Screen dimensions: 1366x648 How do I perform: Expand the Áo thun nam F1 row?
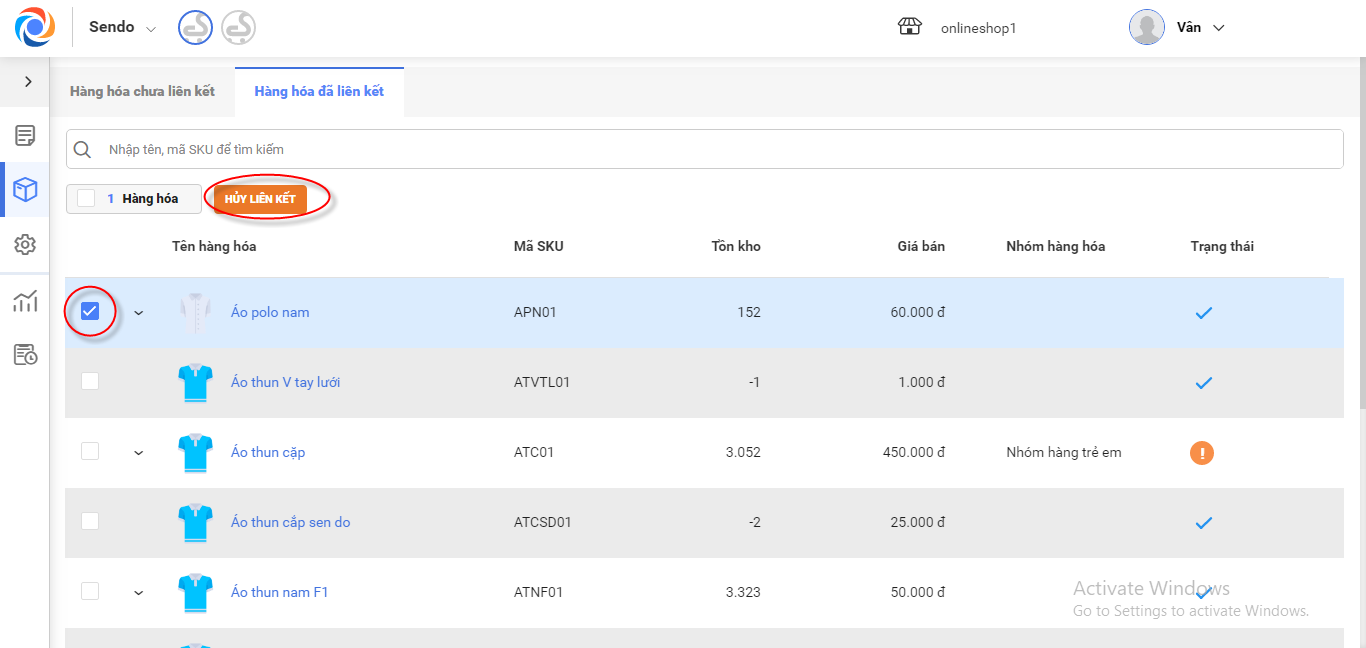tap(139, 593)
